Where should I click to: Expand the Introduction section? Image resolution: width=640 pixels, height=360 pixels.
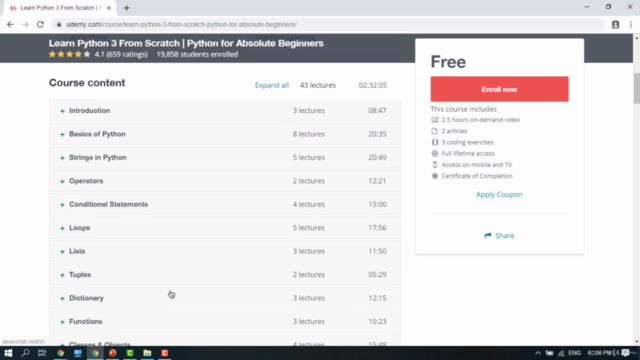(x=225, y=111)
